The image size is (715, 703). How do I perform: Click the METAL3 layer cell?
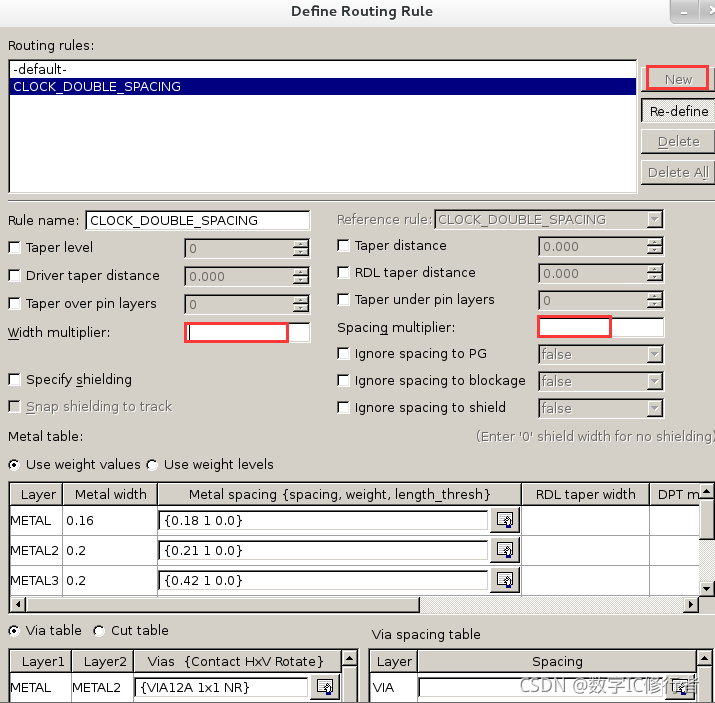click(x=36, y=580)
